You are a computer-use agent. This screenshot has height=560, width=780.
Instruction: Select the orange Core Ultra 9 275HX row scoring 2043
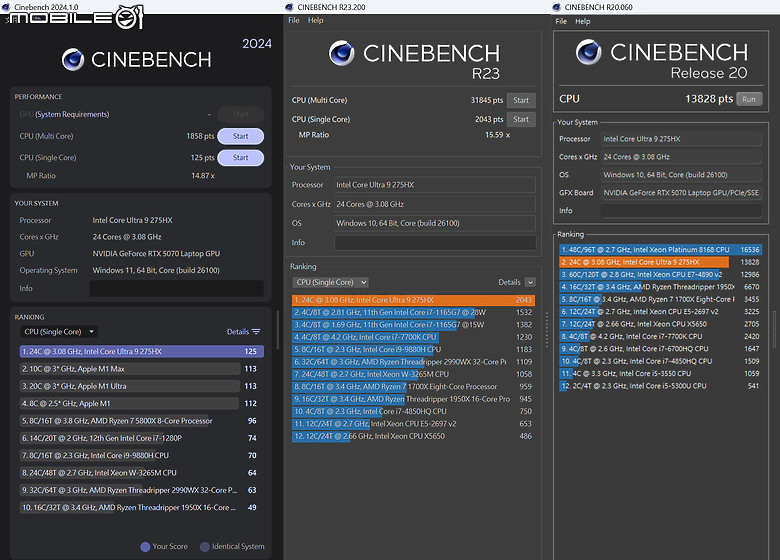click(413, 300)
